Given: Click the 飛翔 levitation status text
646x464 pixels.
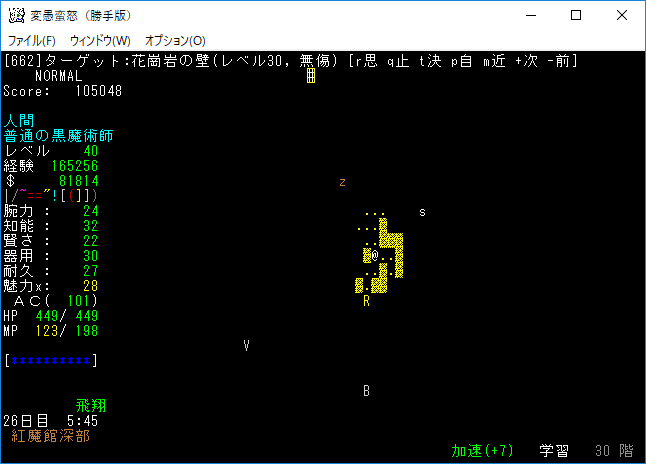Looking at the screenshot, I should tap(91, 406).
